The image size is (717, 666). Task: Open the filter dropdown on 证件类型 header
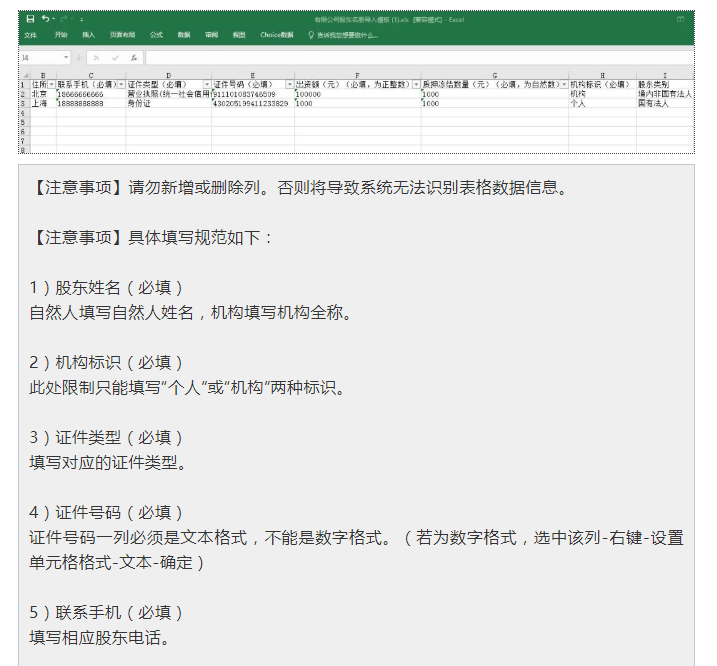pos(207,85)
